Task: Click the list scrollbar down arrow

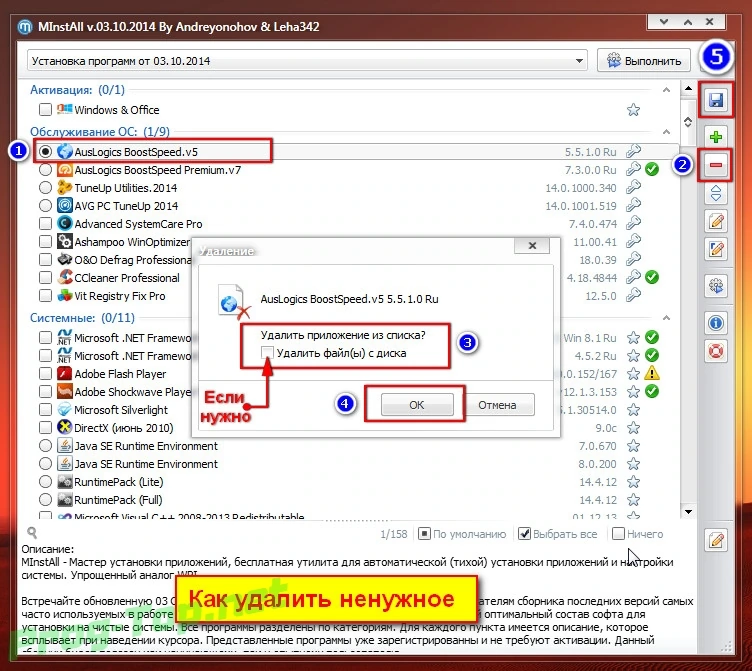Action: click(688, 512)
